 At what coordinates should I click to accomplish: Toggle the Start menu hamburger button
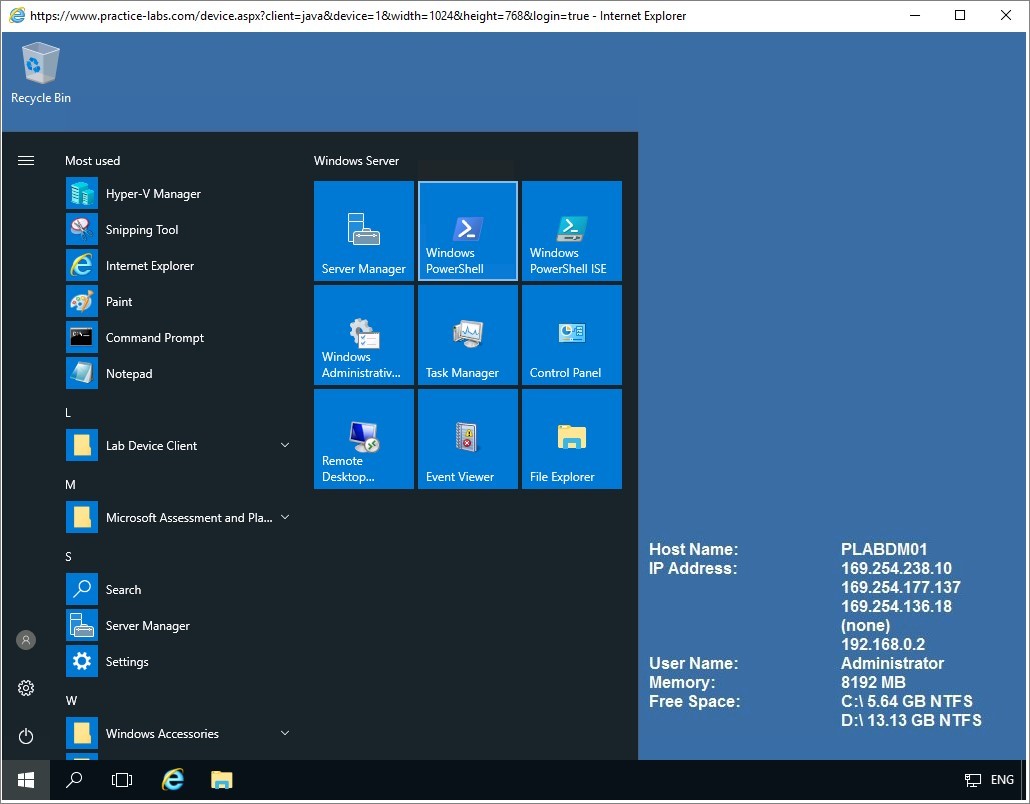[26, 161]
